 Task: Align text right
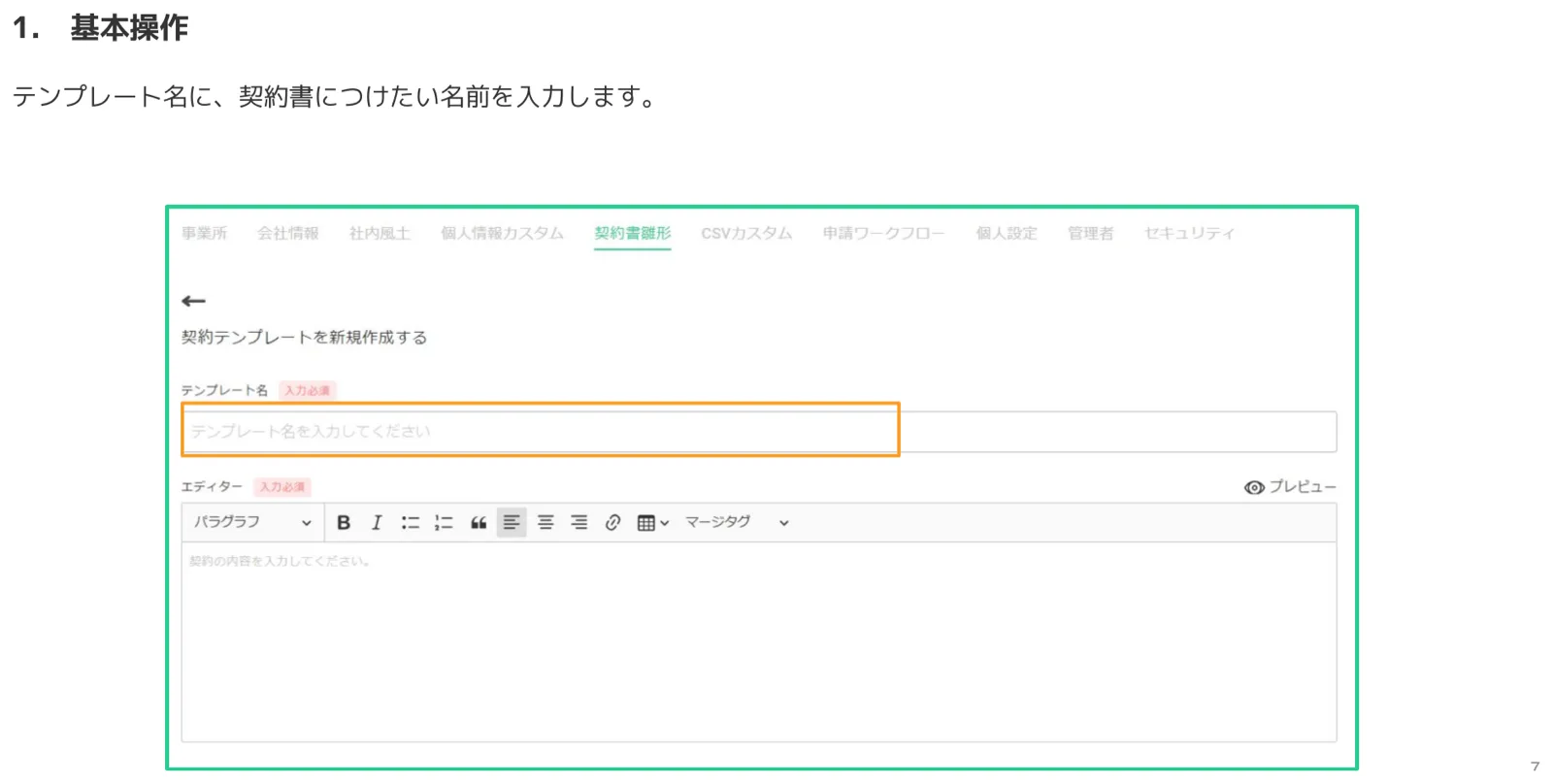click(x=578, y=523)
